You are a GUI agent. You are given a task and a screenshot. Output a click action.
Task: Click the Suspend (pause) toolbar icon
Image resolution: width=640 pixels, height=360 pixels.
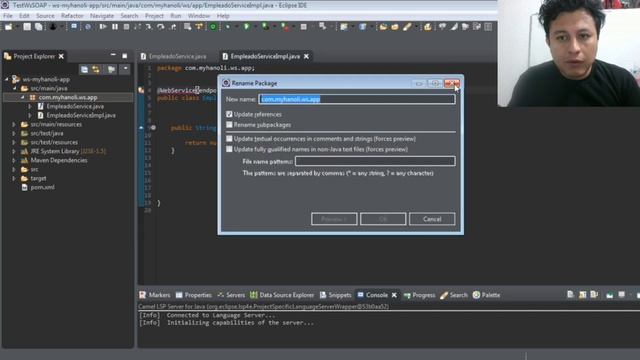(115, 27)
